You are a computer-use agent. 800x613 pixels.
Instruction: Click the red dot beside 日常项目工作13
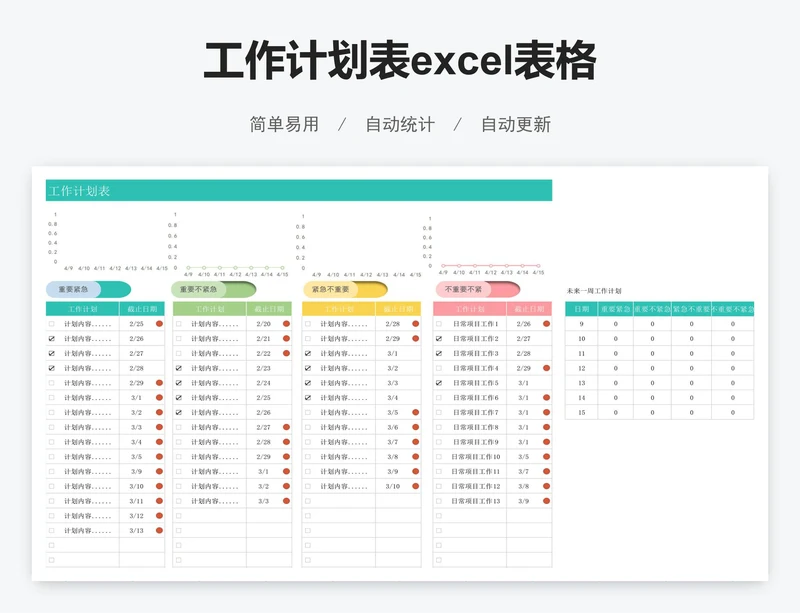(546, 501)
